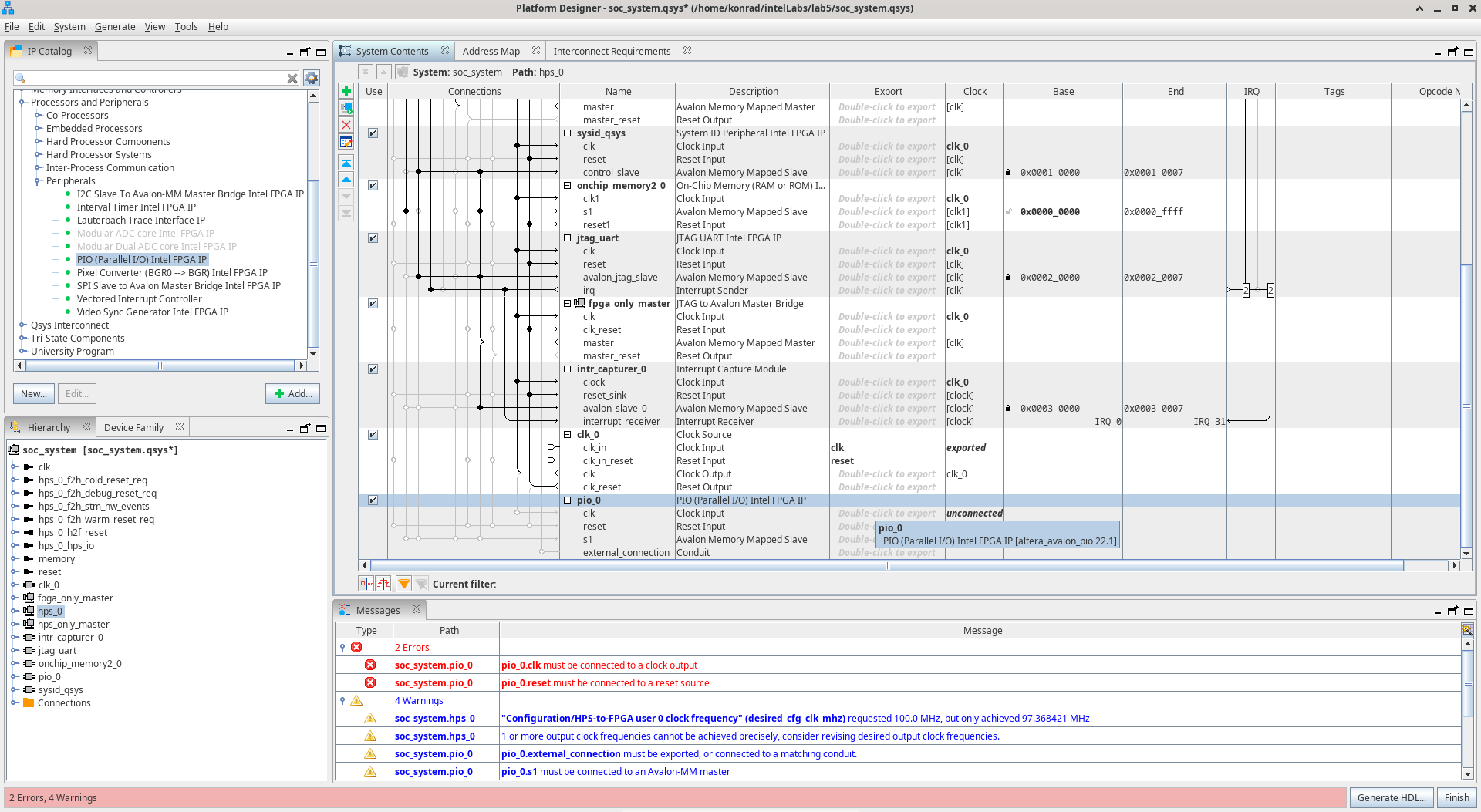Click the Finish button
Viewport: 1481px width, 812px height.
[x=1456, y=797]
